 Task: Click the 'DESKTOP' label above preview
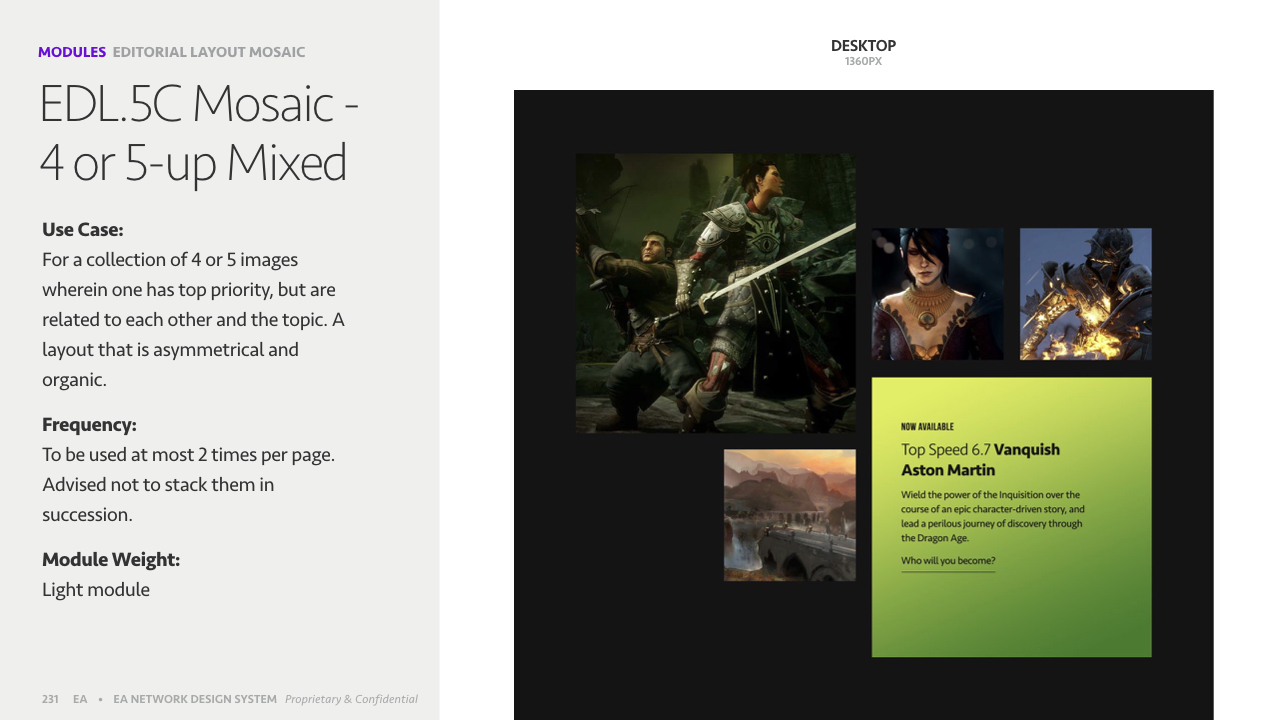click(x=863, y=46)
